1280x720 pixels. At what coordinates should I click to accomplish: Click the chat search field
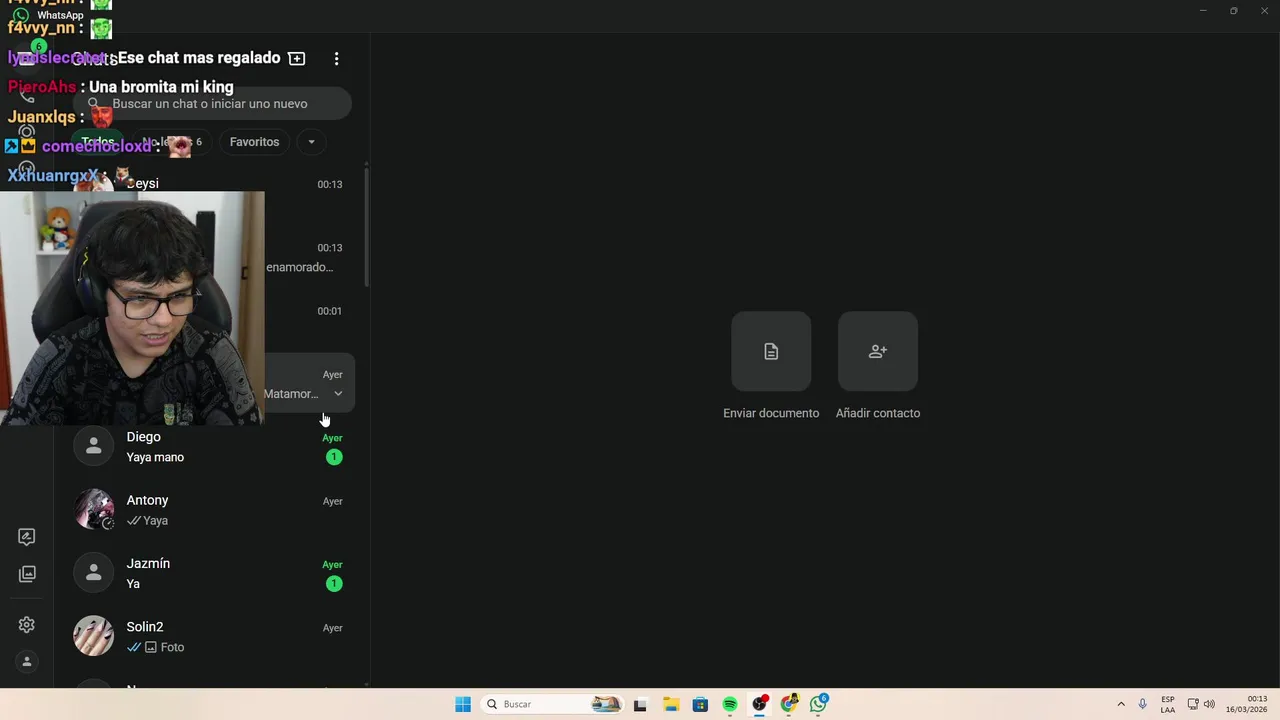tap(212, 104)
